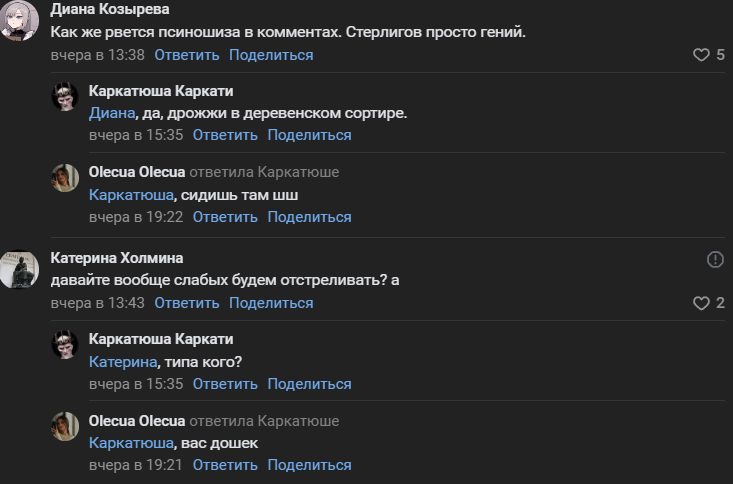Open Диана Козырева's avatar
Image resolution: width=733 pixels, height=484 pixels.
(20, 22)
